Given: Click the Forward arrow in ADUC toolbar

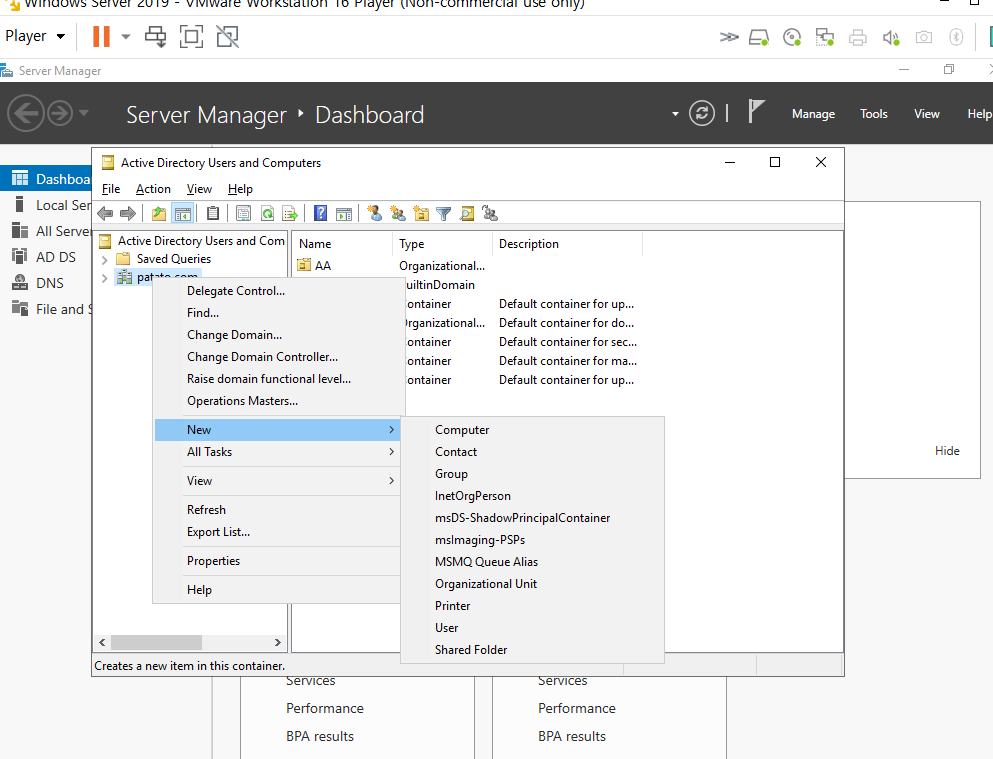Looking at the screenshot, I should tap(128, 214).
